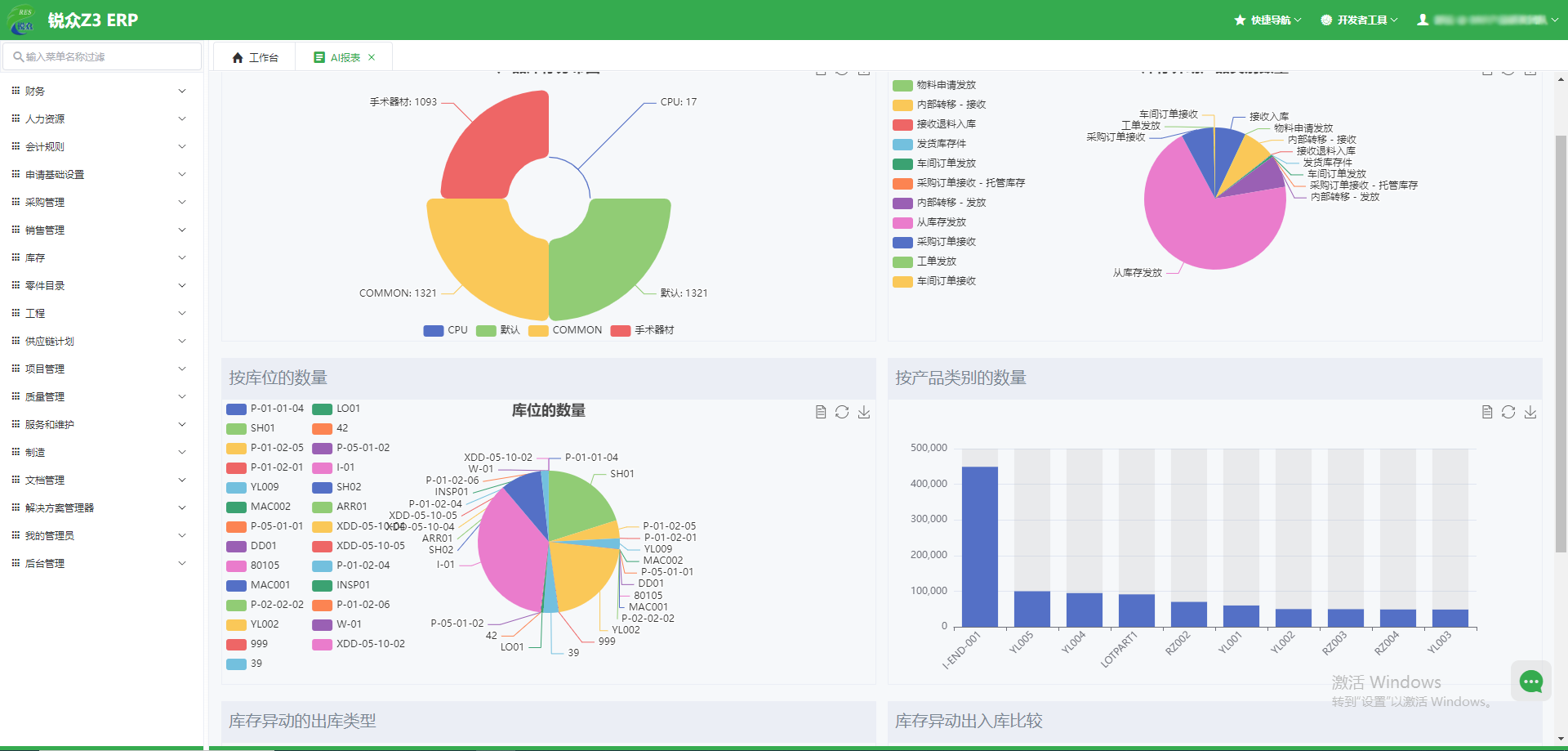This screenshot has width=1568, height=751.
Task: Toggle XDD-05-10-02 legend in location chart
Action: [359, 644]
